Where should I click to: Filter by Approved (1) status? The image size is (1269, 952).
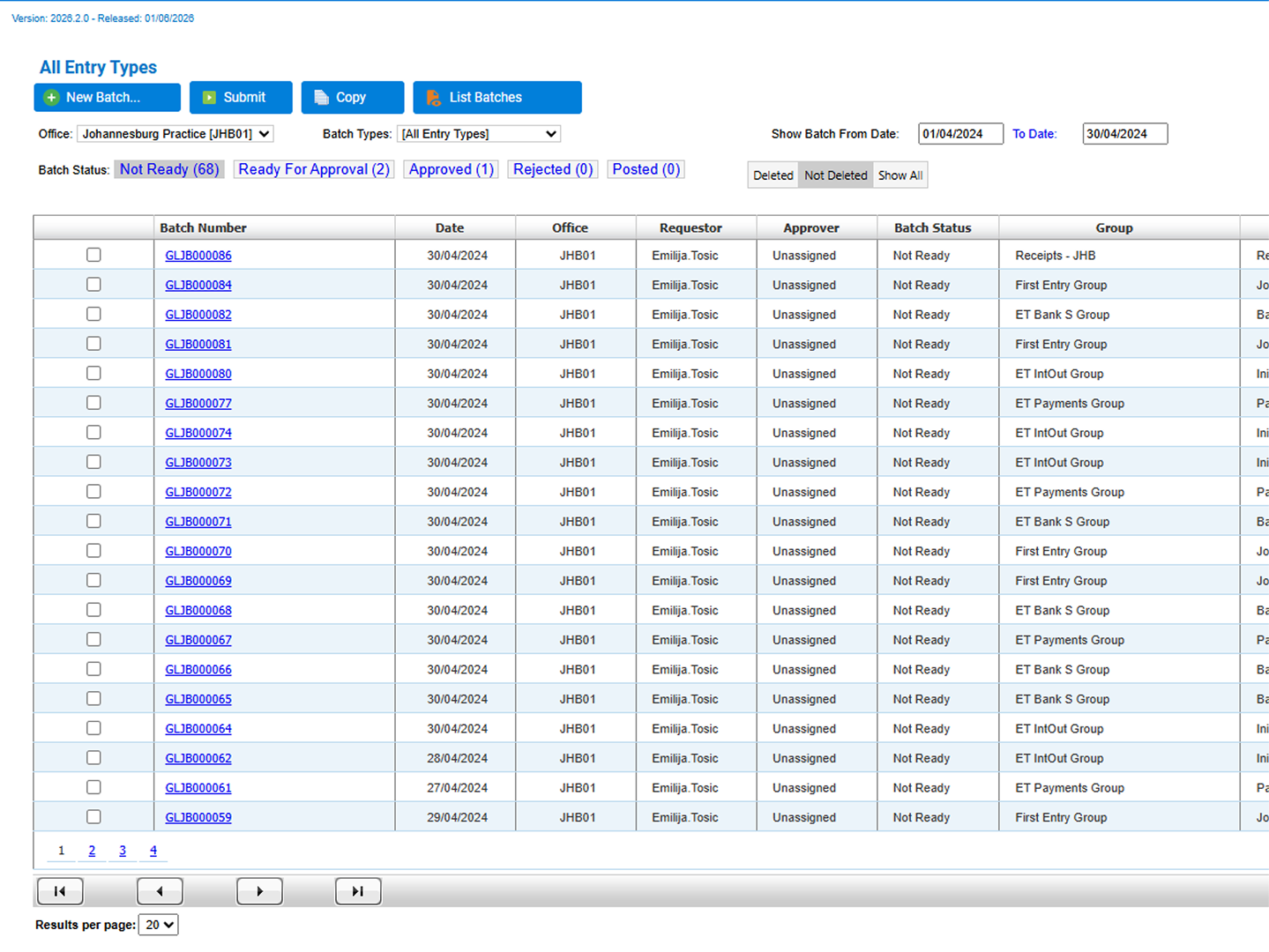coord(451,169)
